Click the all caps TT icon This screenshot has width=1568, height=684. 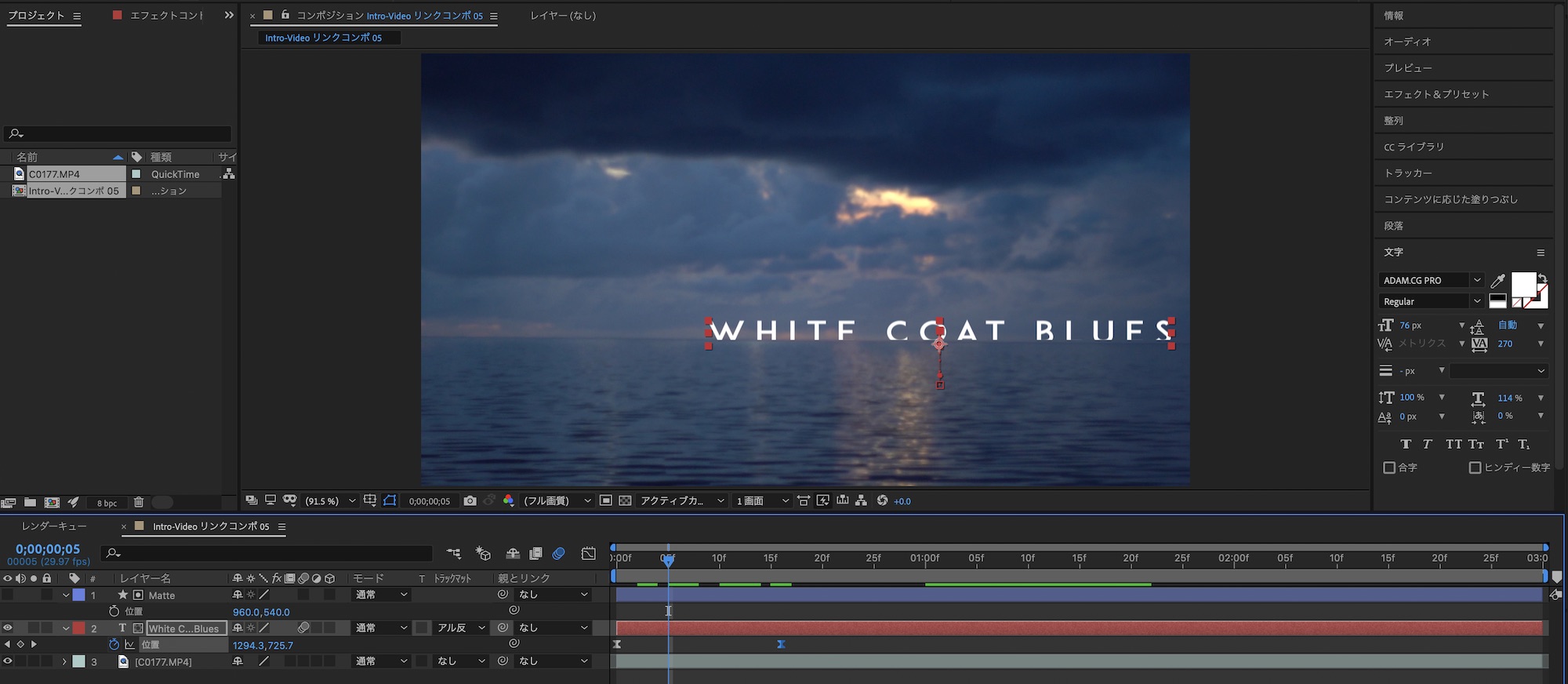point(1454,444)
